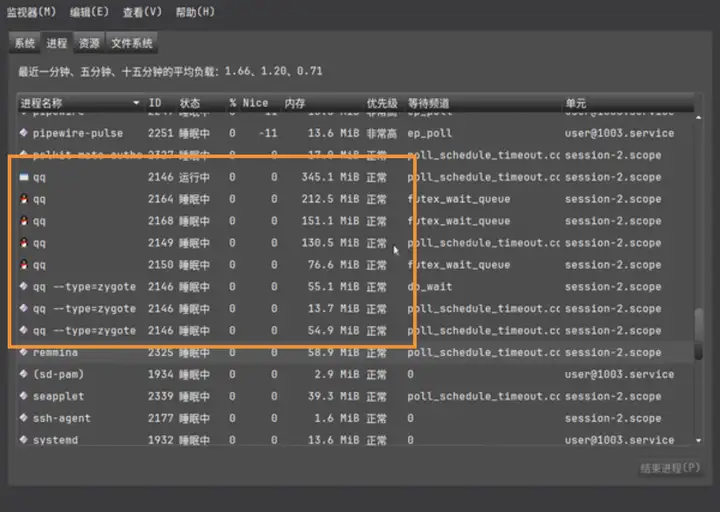Image resolution: width=720 pixels, height=512 pixels.
Task: Select the pipewire-pulse process name
Action: [x=78, y=133]
